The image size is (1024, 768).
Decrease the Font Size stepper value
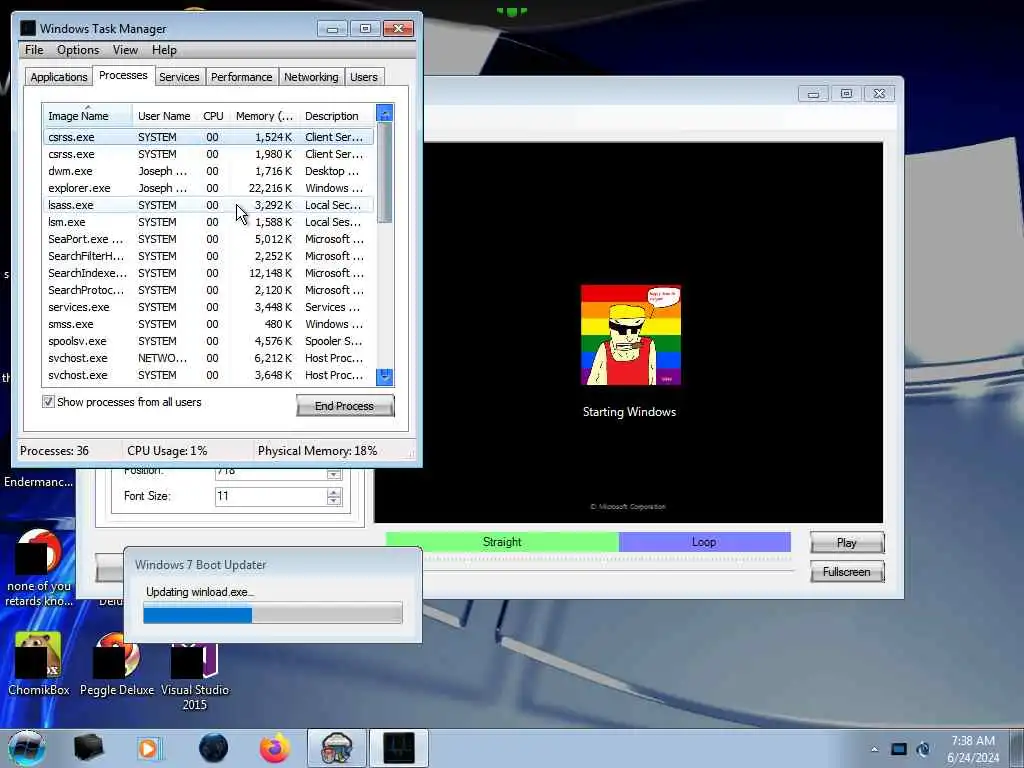tap(334, 501)
